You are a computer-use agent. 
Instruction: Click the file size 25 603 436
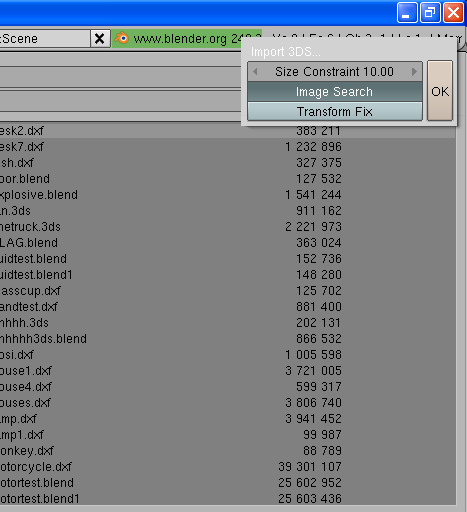pyautogui.click(x=310, y=499)
